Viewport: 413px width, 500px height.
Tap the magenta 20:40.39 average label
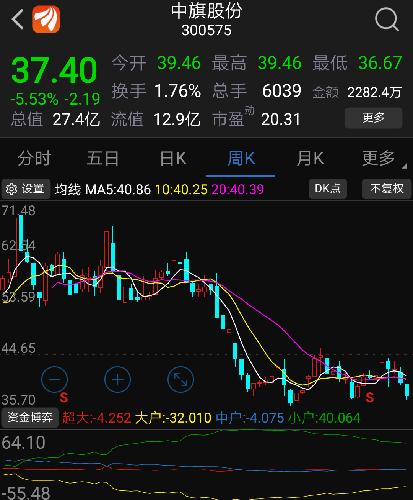[238, 189]
